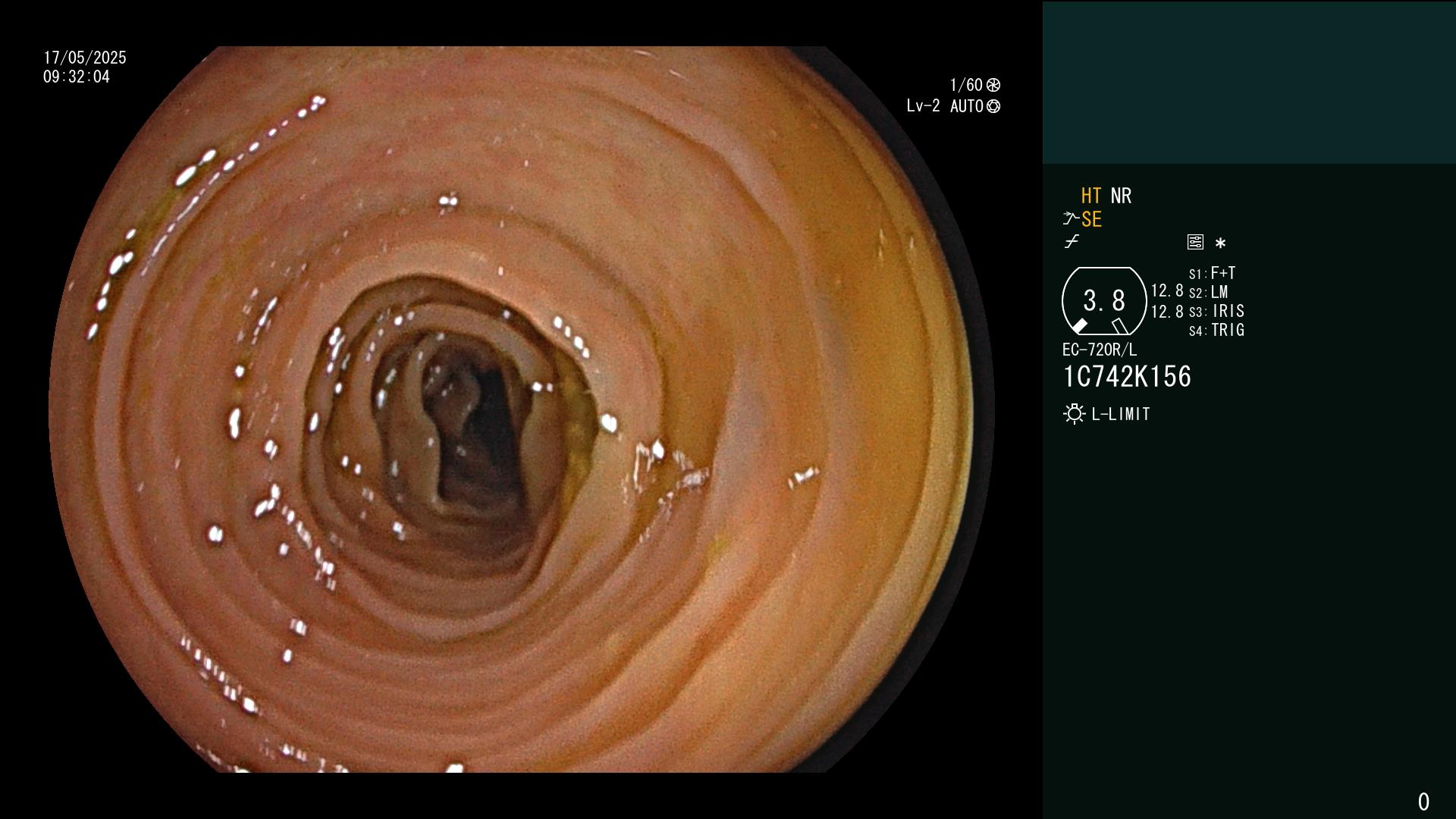Click the orange SE indicator
The height and width of the screenshot is (819, 1456).
coord(1091,219)
